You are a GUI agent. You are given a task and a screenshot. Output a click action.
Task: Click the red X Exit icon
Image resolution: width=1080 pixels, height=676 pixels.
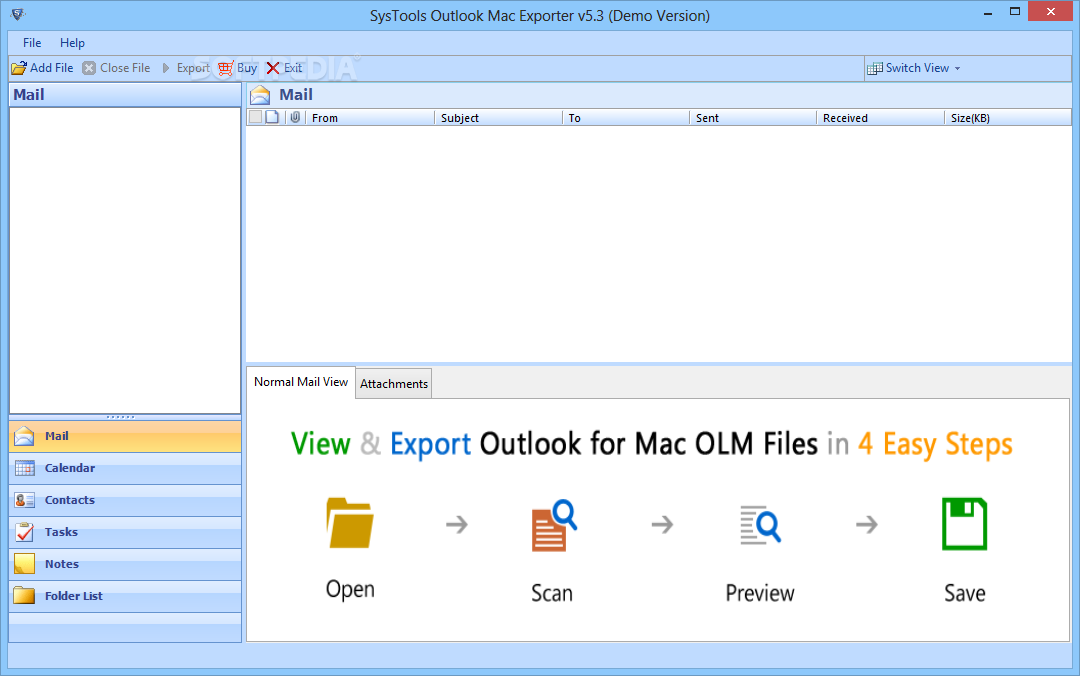coord(273,68)
